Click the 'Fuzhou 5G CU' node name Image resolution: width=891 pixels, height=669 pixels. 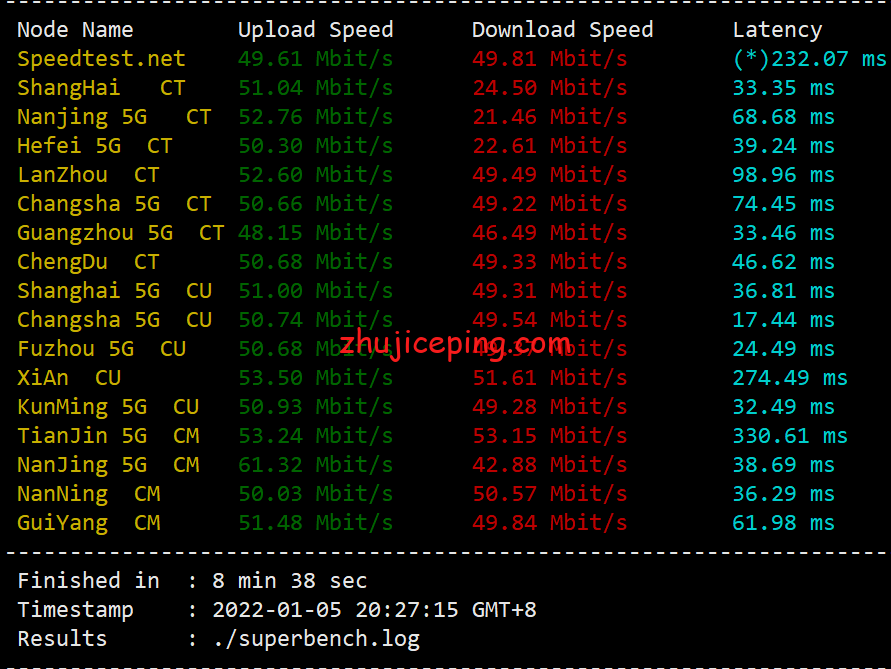click(x=101, y=348)
